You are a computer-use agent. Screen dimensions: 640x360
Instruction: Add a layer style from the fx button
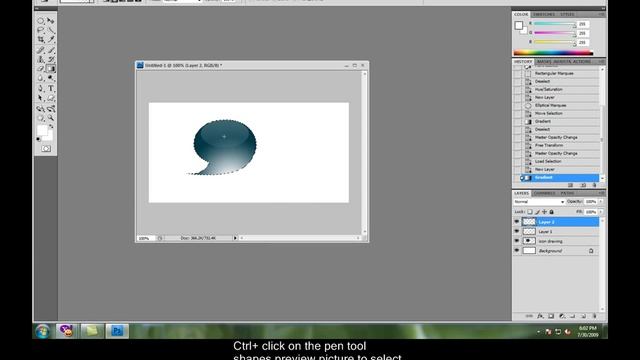[540, 316]
